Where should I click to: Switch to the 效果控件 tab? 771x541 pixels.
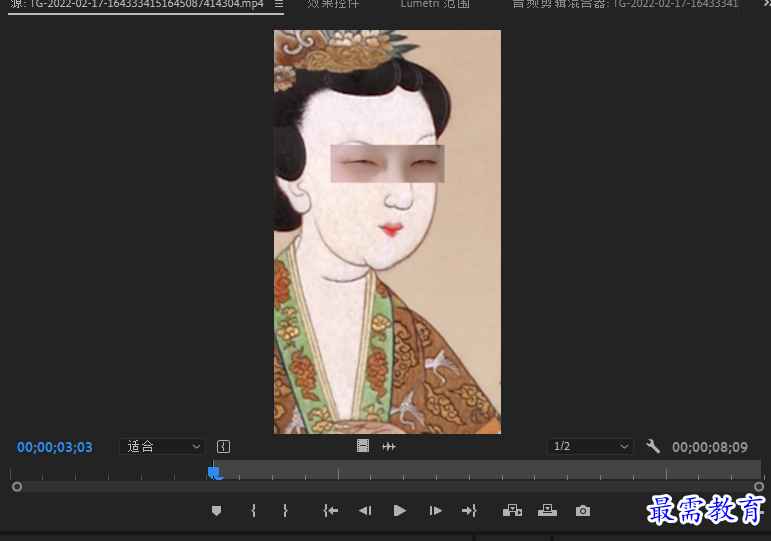[x=333, y=4]
